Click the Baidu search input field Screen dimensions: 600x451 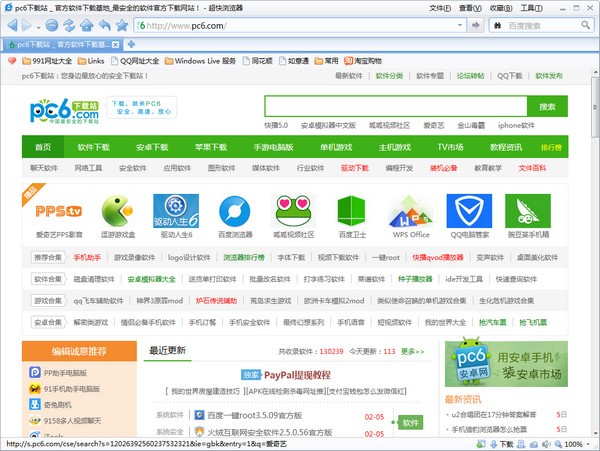tap(541, 26)
